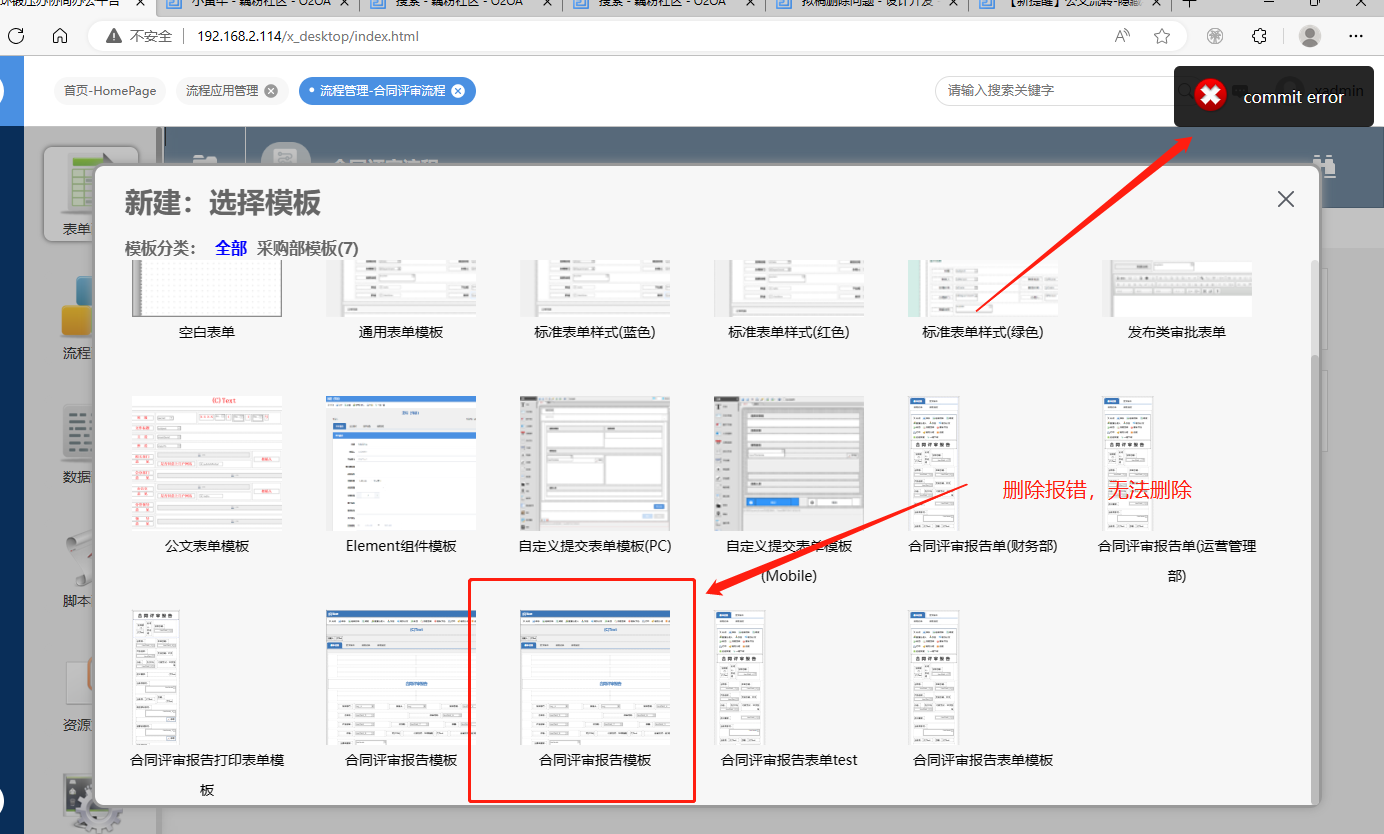Open the 首页-HomePage app tab
The height and width of the screenshot is (834, 1384).
[110, 91]
